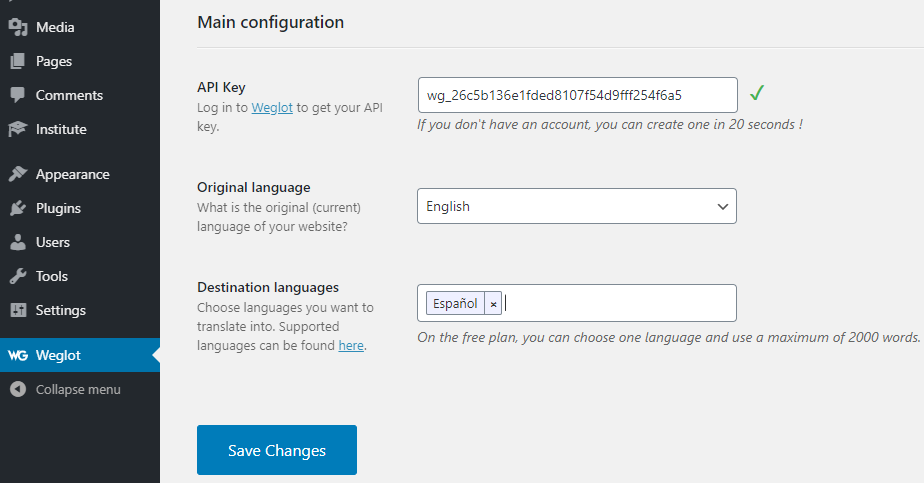This screenshot has width=924, height=483.
Task: Open the Original language dropdown
Action: point(576,206)
